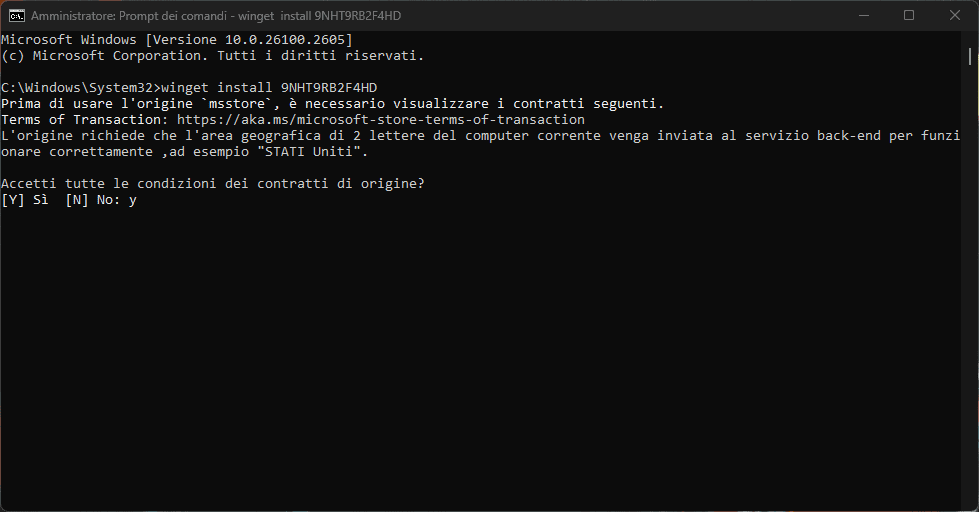
Task: Click the "Terms of Transaction:" label
Action: [85, 120]
